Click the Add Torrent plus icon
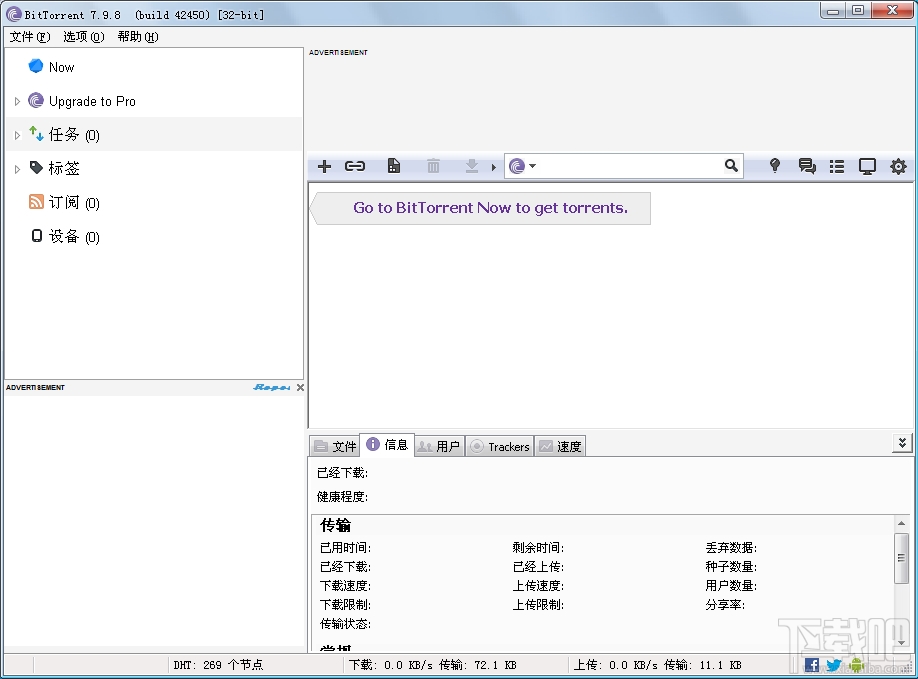The image size is (918, 679). point(324,166)
